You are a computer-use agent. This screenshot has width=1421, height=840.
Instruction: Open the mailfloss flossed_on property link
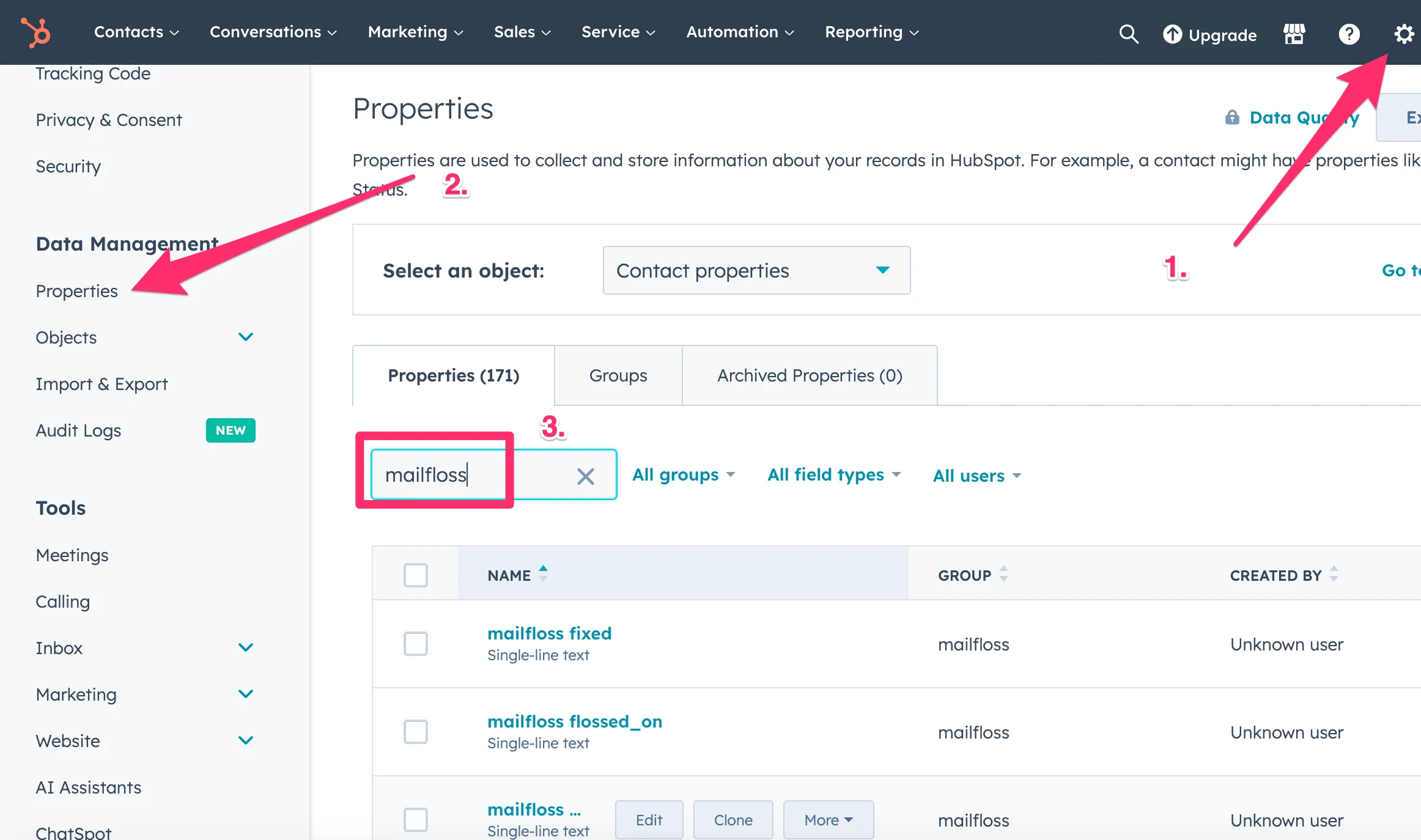click(575, 721)
